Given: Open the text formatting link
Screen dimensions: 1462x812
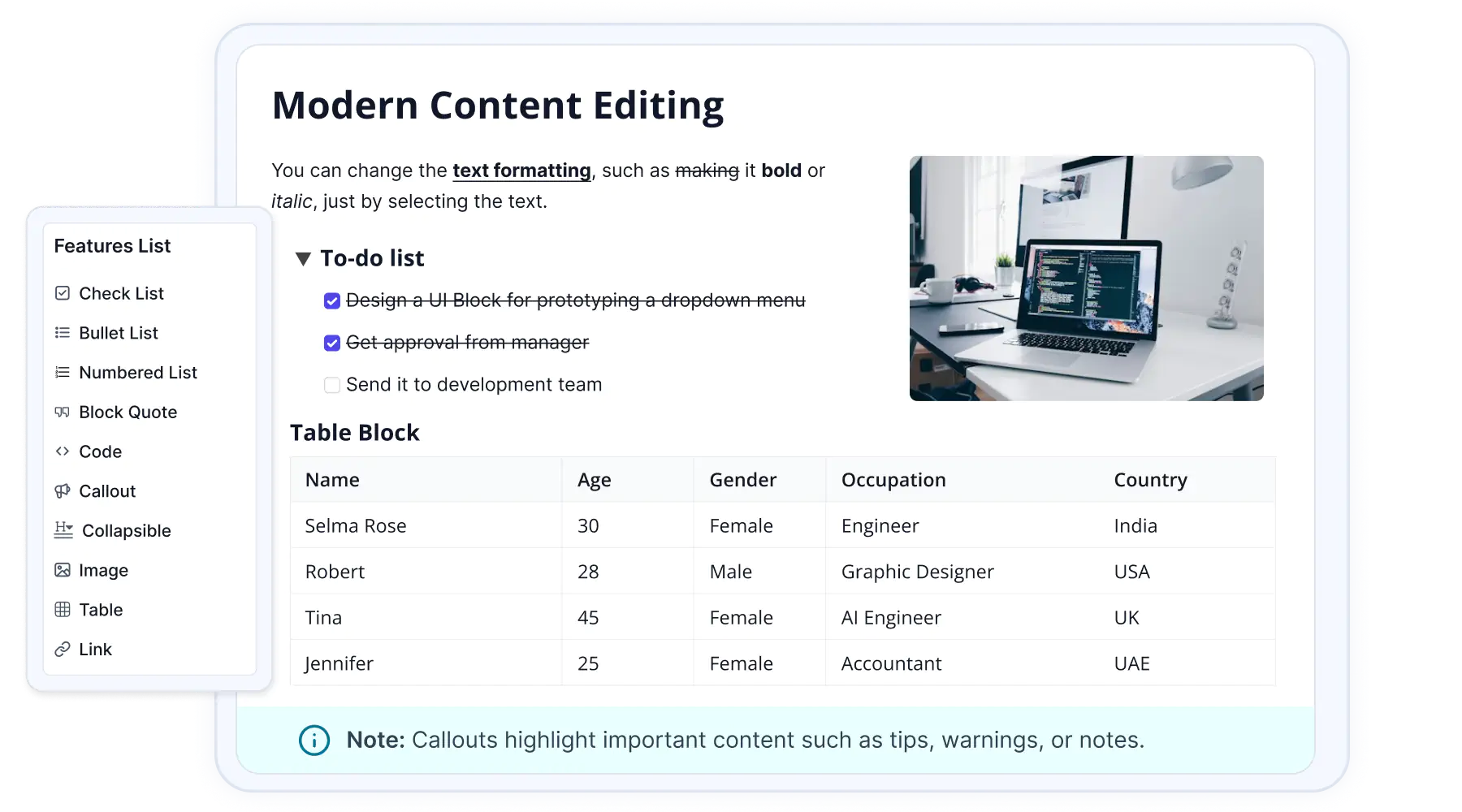Looking at the screenshot, I should (x=521, y=171).
